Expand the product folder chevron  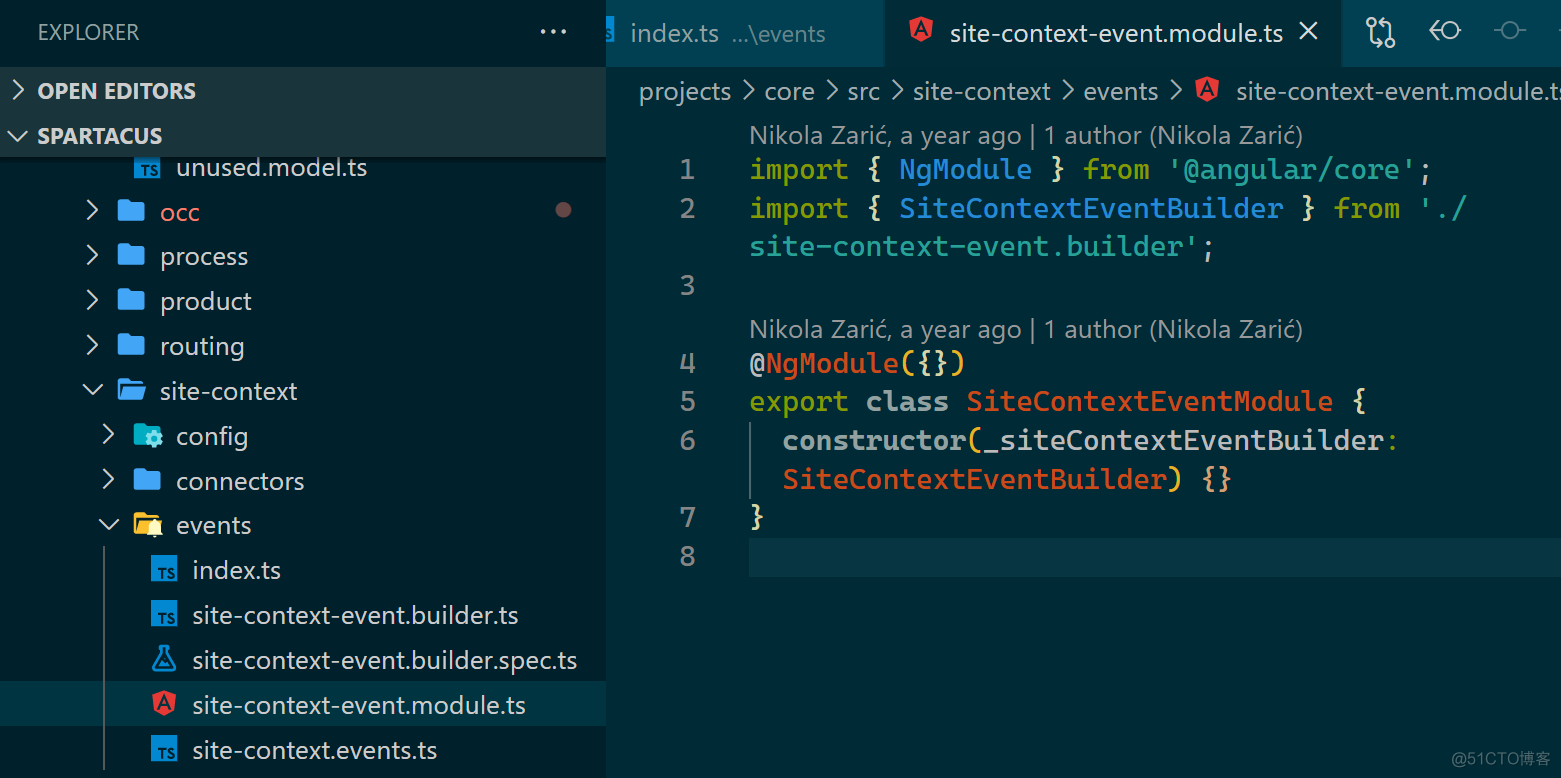tap(93, 301)
